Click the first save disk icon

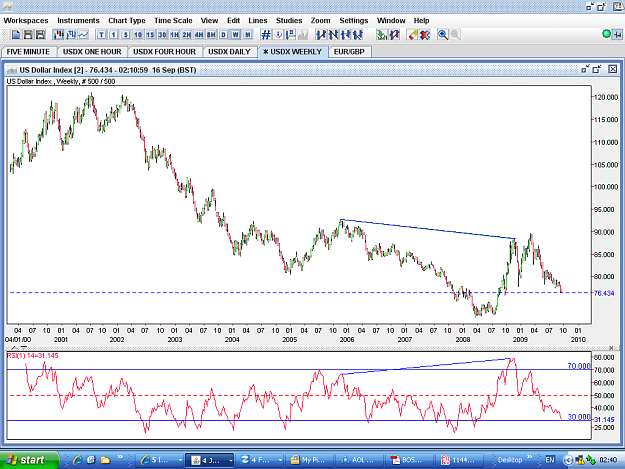point(28,35)
